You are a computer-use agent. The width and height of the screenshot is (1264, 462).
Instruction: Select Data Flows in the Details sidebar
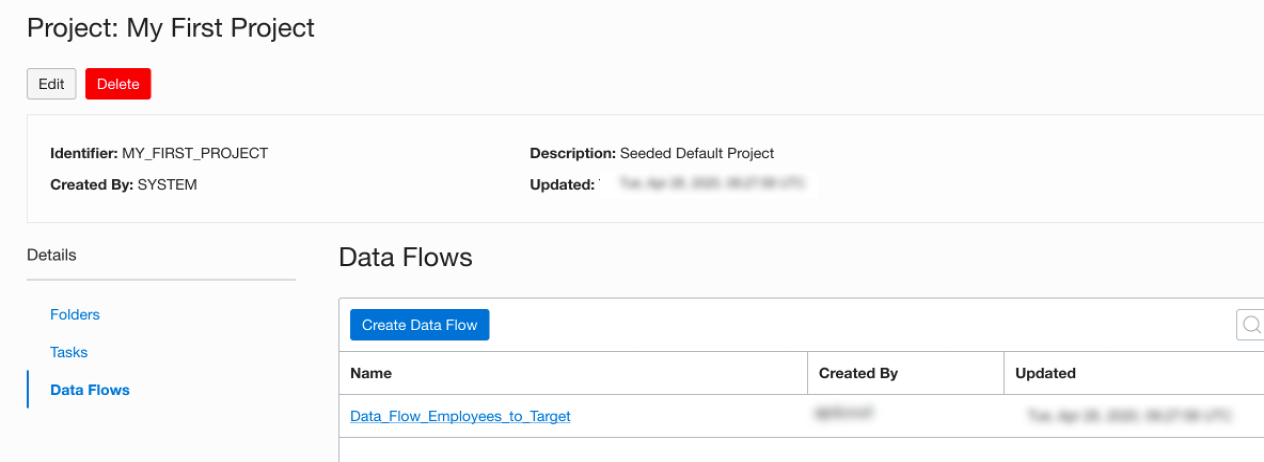[x=90, y=390]
